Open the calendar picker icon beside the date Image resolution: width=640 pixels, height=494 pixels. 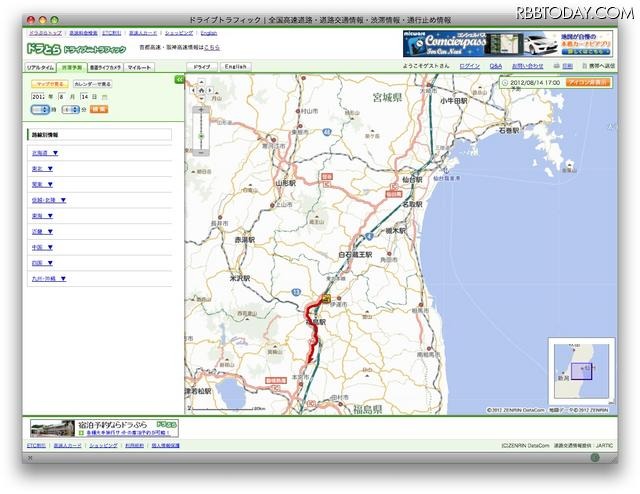coord(105,98)
